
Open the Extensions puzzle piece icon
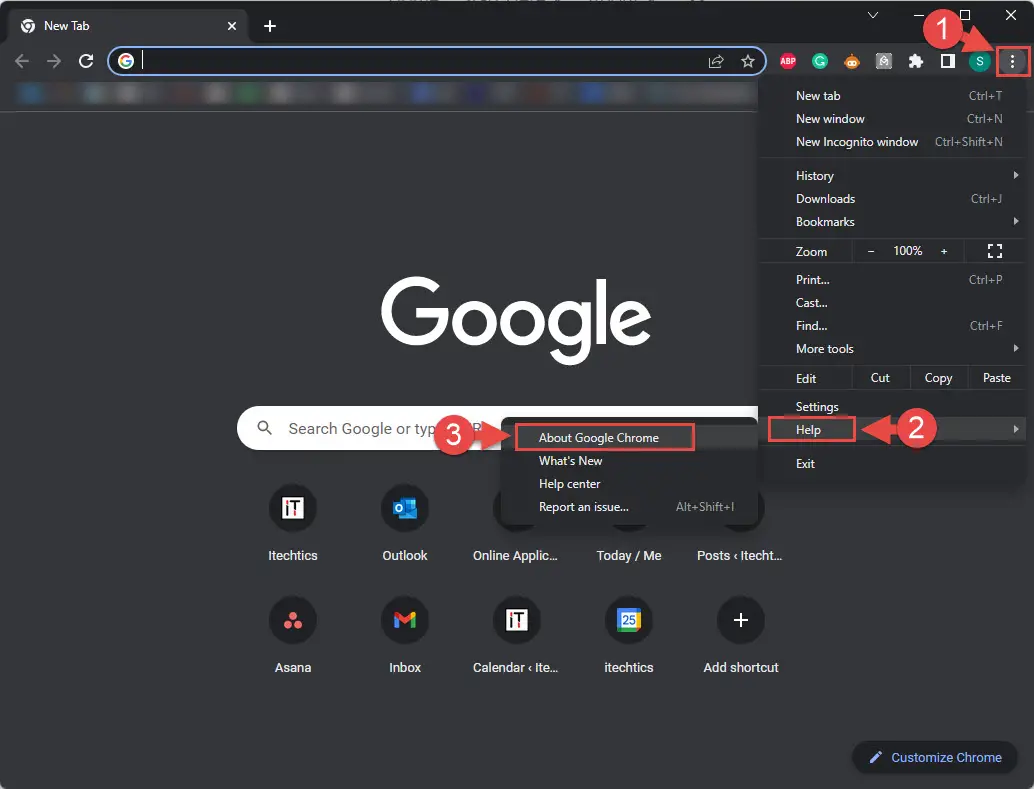[915, 61]
